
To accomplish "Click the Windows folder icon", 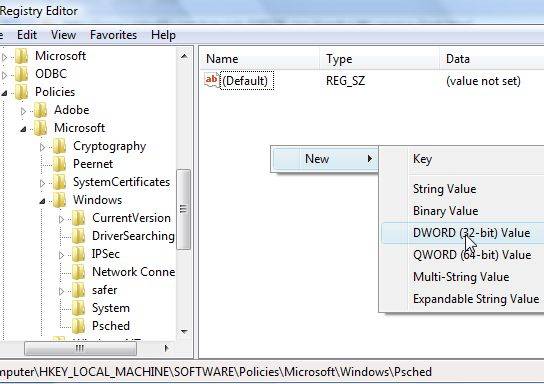I will click(60, 200).
